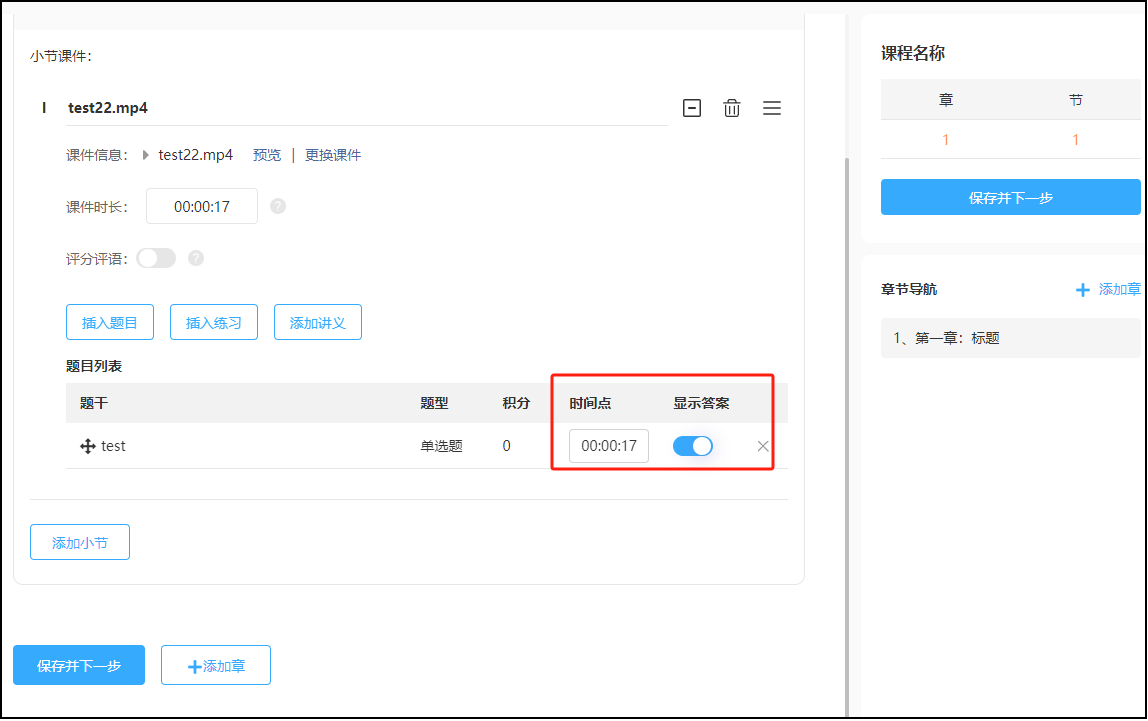Click the 添加章 link in chapter navigation
1148x721 pixels.
1119,290
